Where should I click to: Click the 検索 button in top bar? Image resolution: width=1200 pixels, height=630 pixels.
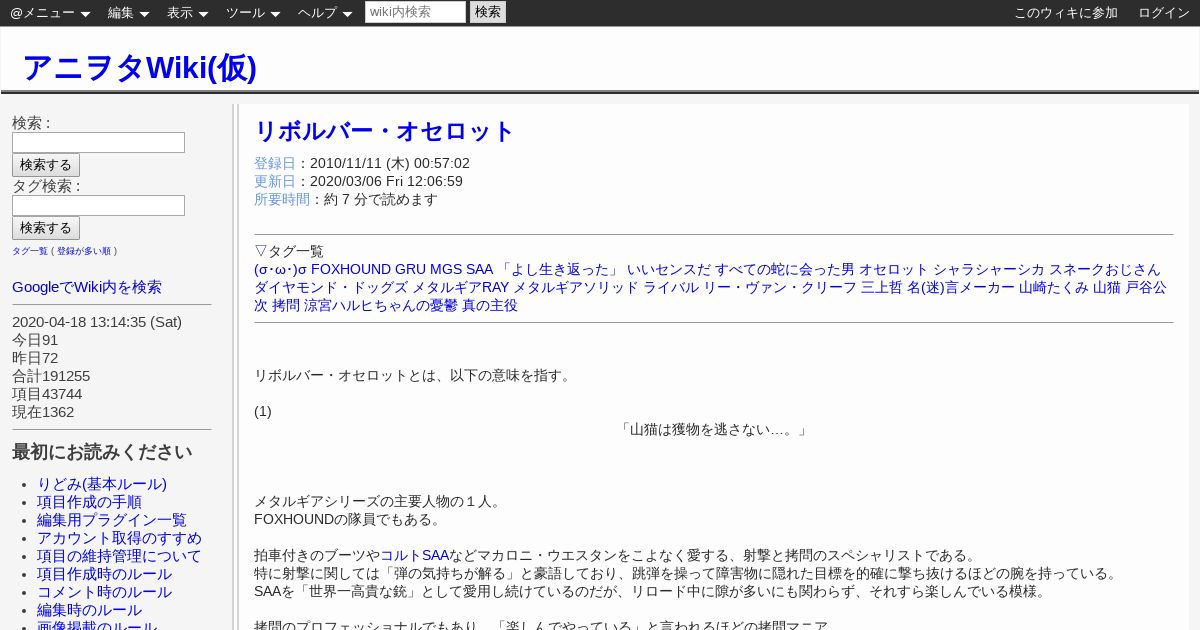tap(488, 12)
